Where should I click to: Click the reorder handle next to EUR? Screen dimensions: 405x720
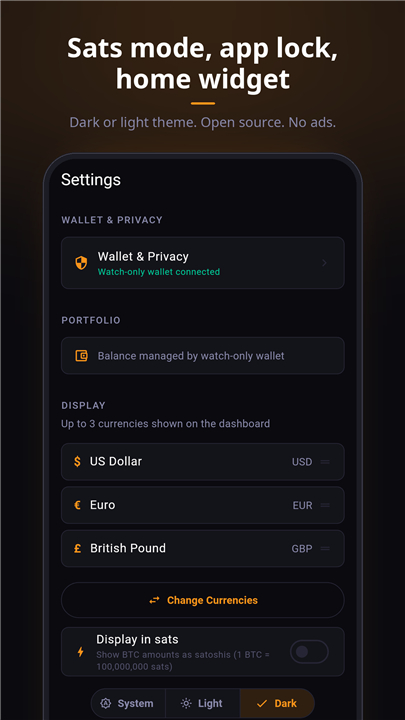pos(325,505)
